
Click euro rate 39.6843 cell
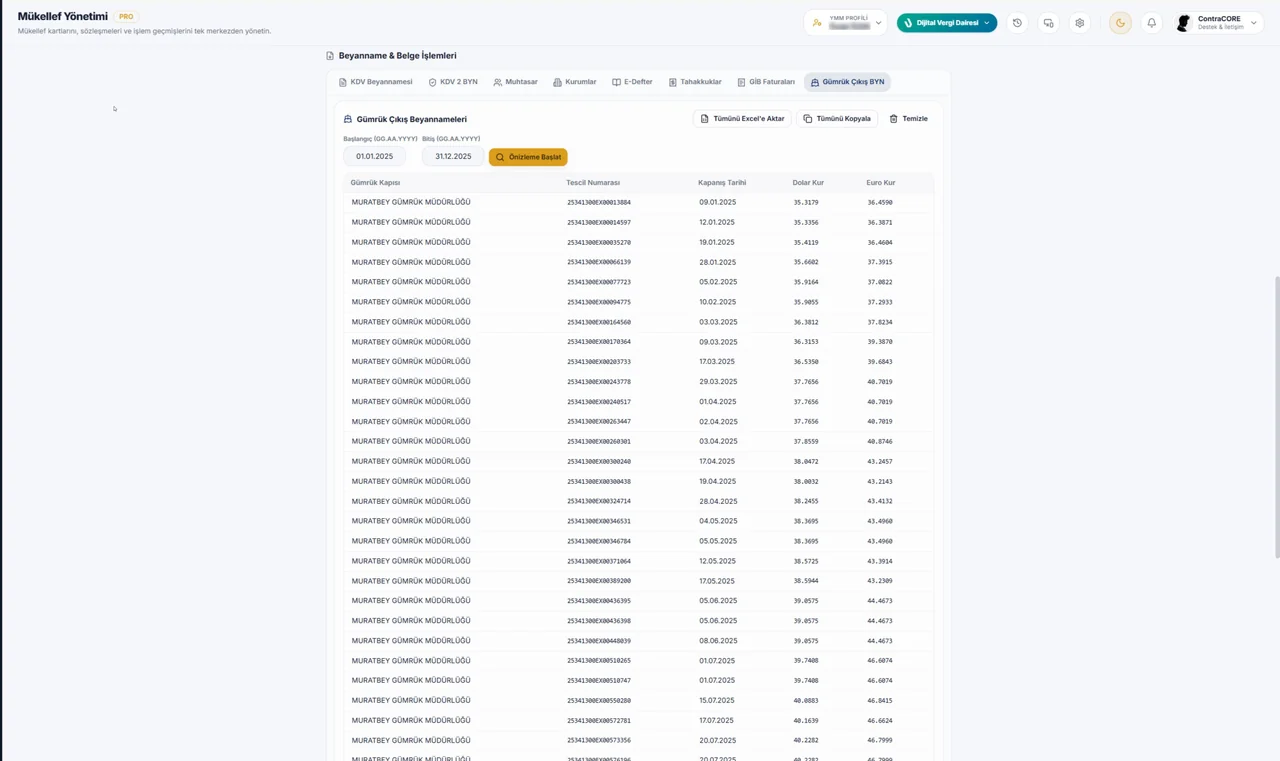[880, 362]
